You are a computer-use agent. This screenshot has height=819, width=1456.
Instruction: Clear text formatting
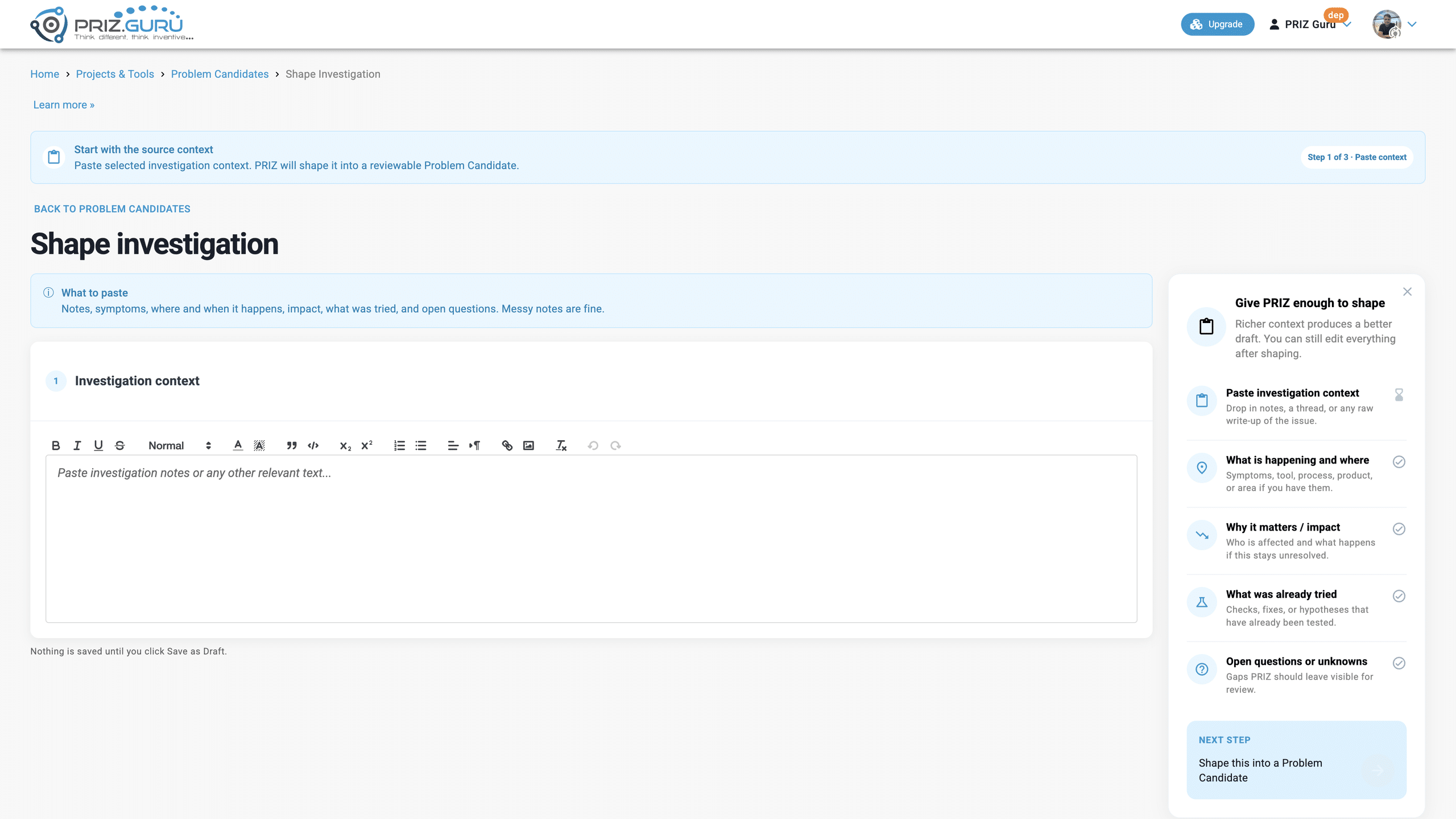point(561,445)
